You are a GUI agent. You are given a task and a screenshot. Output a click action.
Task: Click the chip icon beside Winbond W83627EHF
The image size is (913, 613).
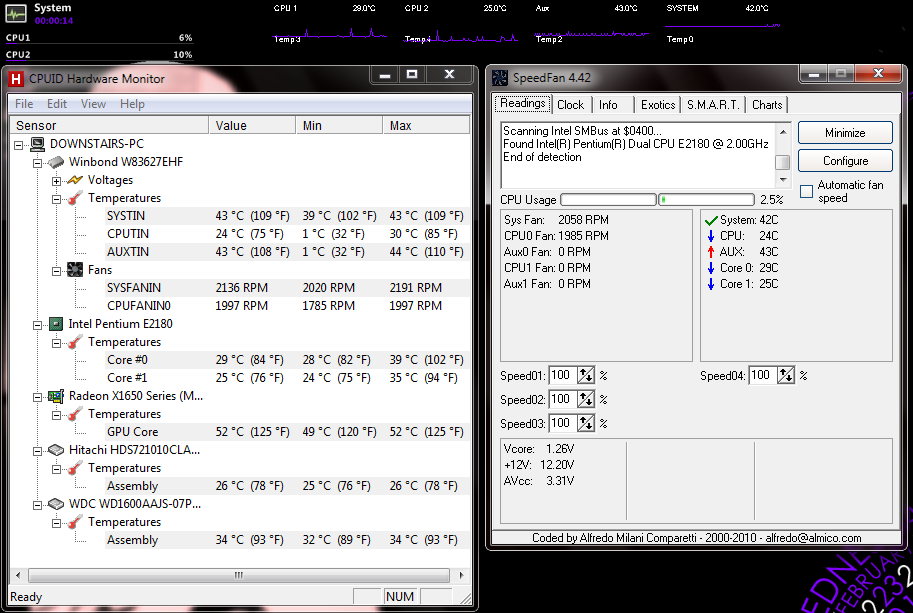click(56, 162)
